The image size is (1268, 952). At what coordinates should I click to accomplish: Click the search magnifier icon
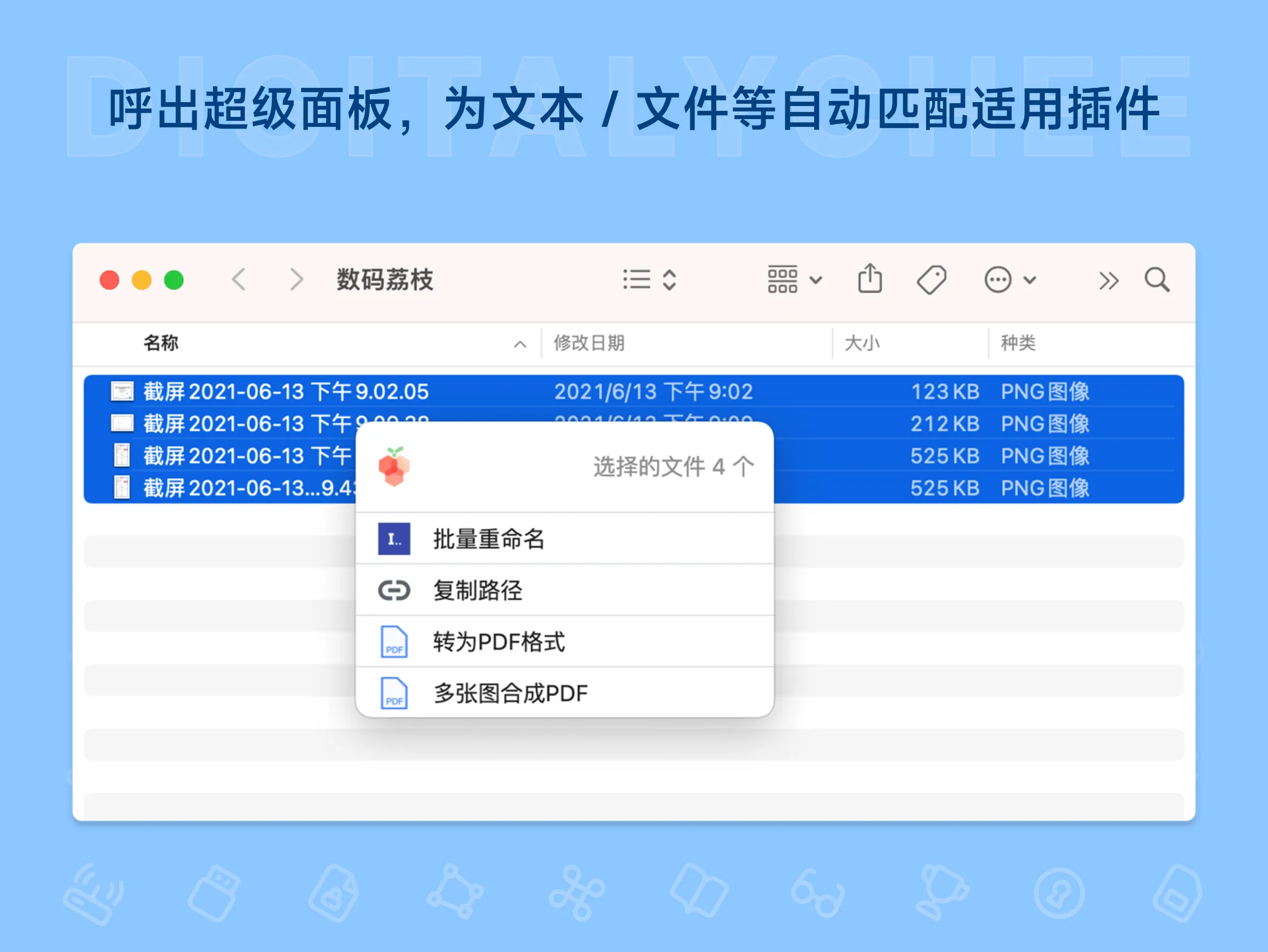1157,279
